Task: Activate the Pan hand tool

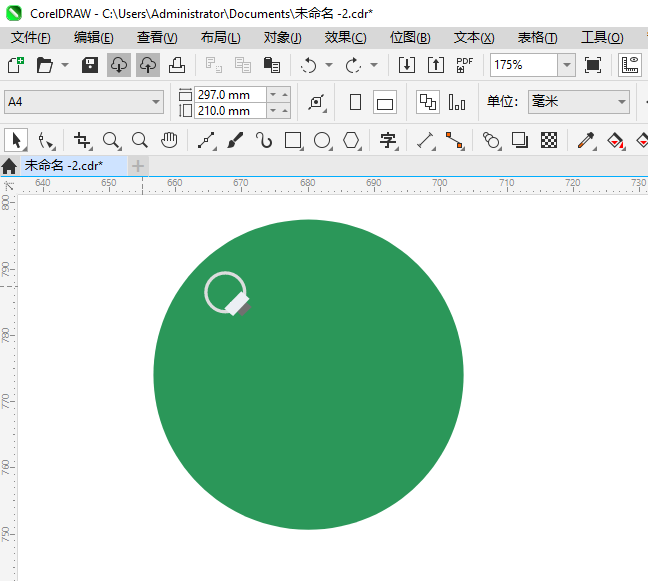Action: 169,141
